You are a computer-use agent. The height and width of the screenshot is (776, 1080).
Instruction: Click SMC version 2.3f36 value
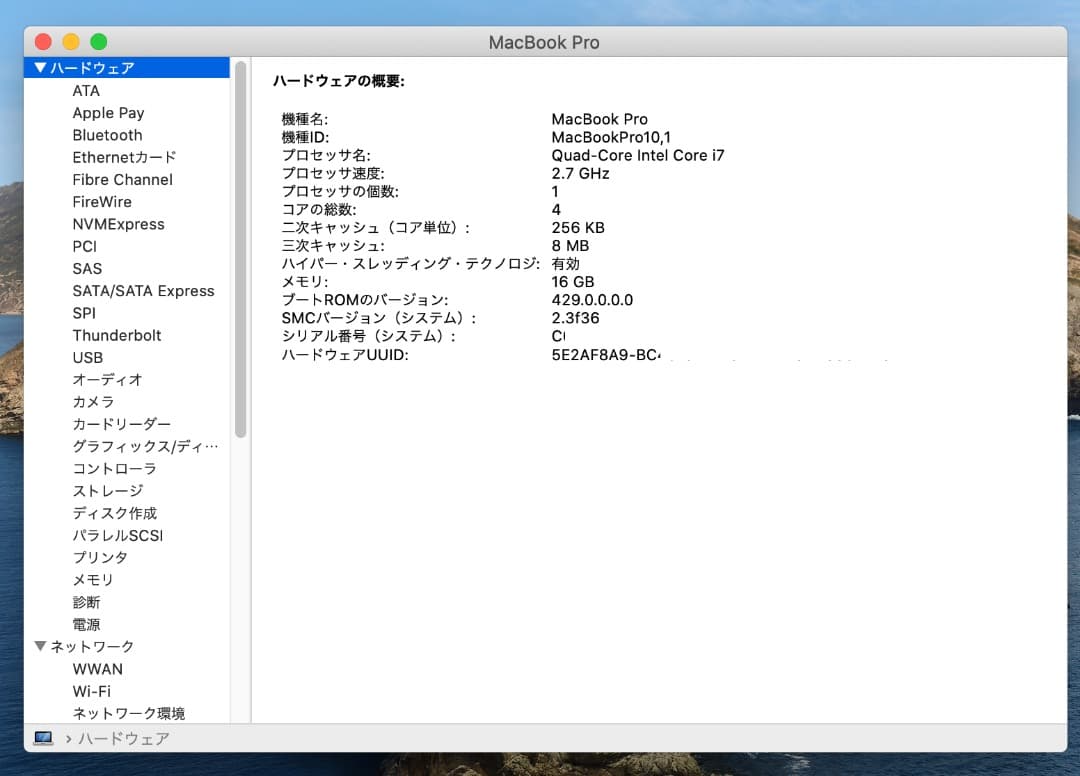(575, 318)
